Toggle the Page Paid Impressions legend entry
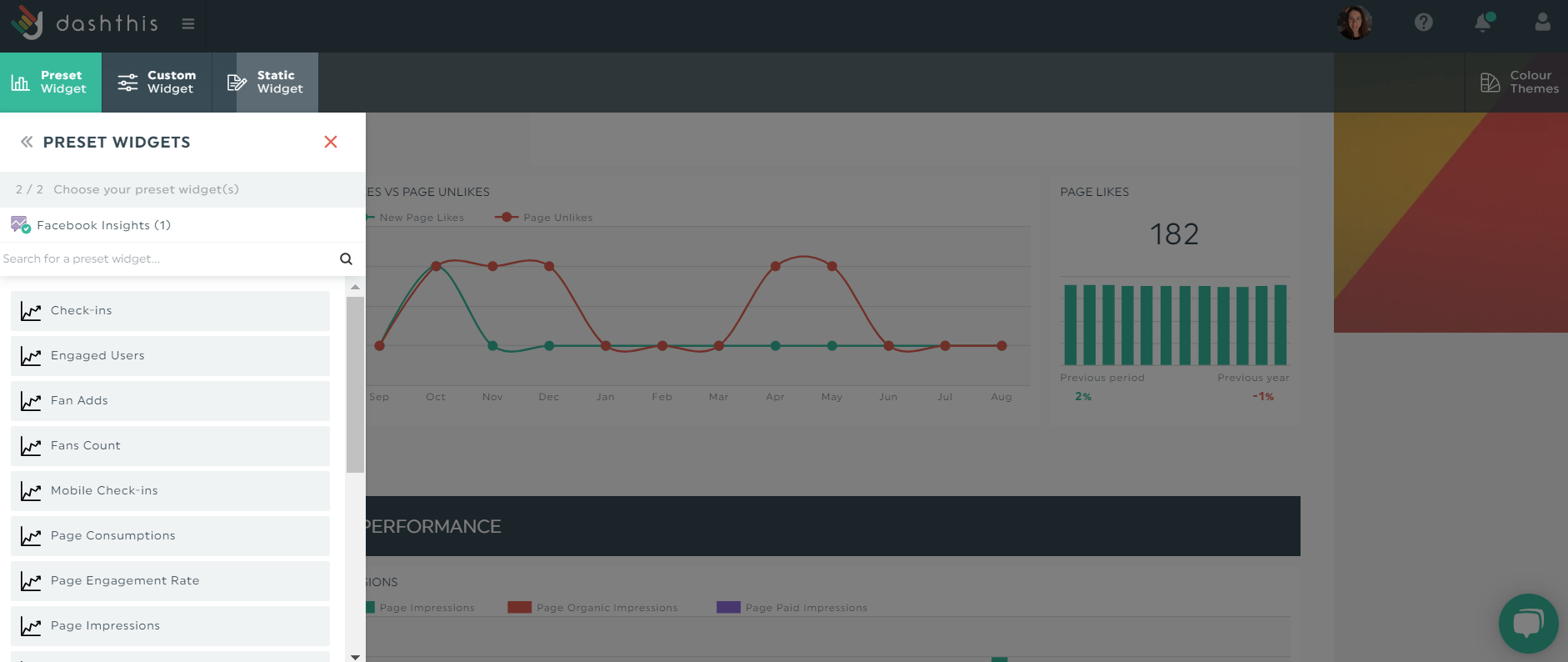Viewport: 1568px width, 662px height. 791,607
